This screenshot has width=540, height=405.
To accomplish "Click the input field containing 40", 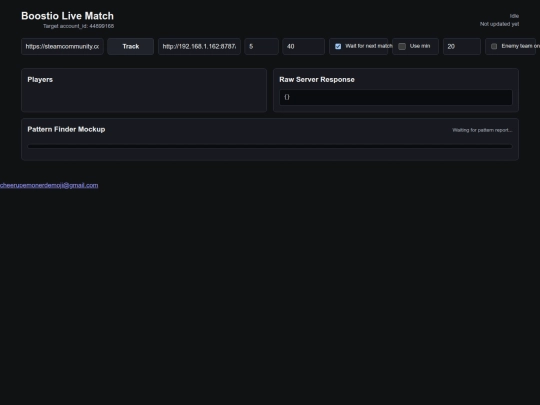I will [303, 46].
